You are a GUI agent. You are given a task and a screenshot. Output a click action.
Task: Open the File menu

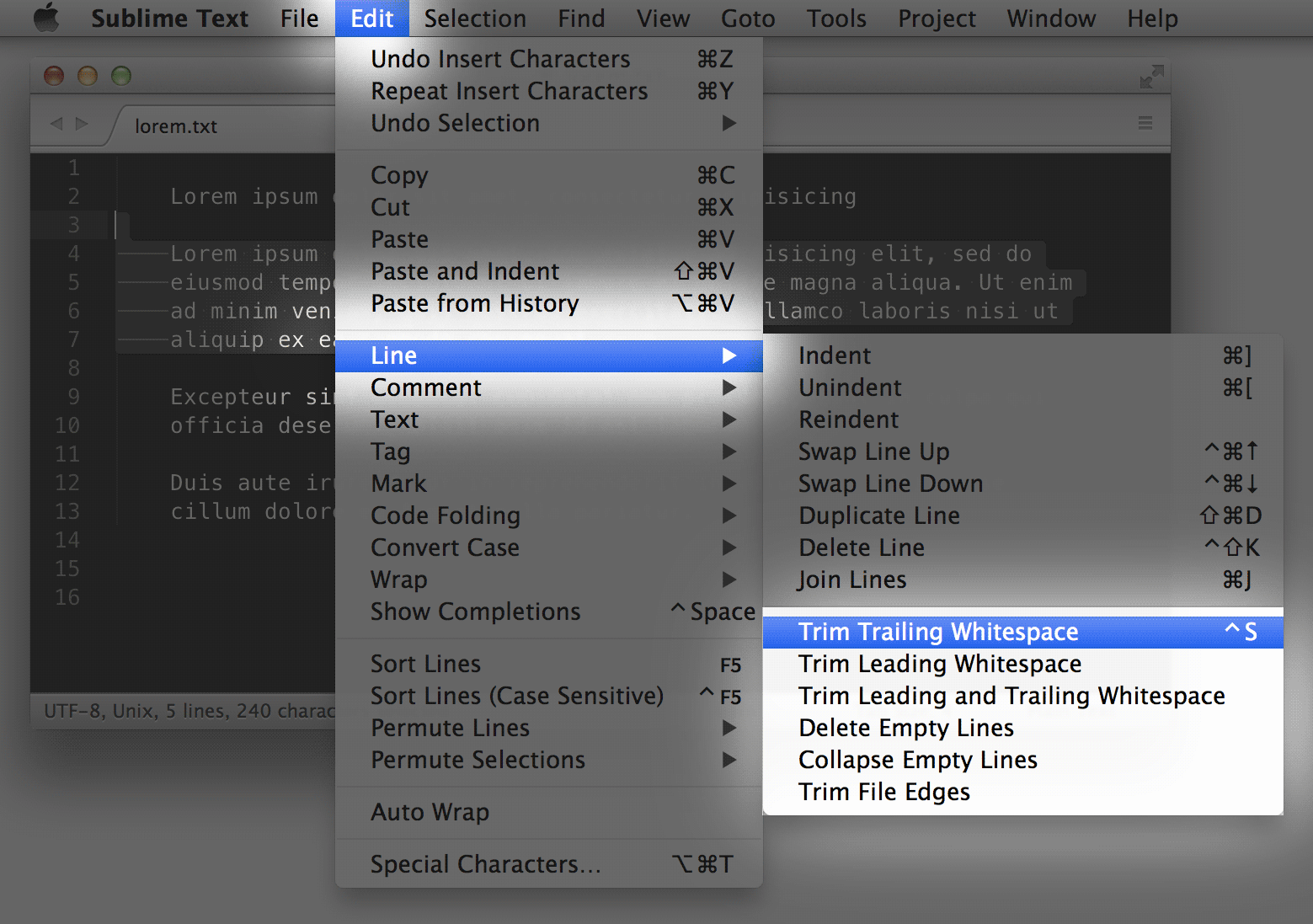pyautogui.click(x=299, y=18)
